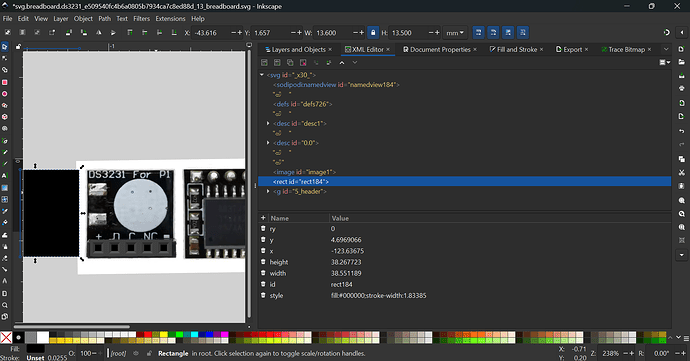Expand the 5_header group node
Viewport: 690px width, 361px height.
[x=268, y=192]
